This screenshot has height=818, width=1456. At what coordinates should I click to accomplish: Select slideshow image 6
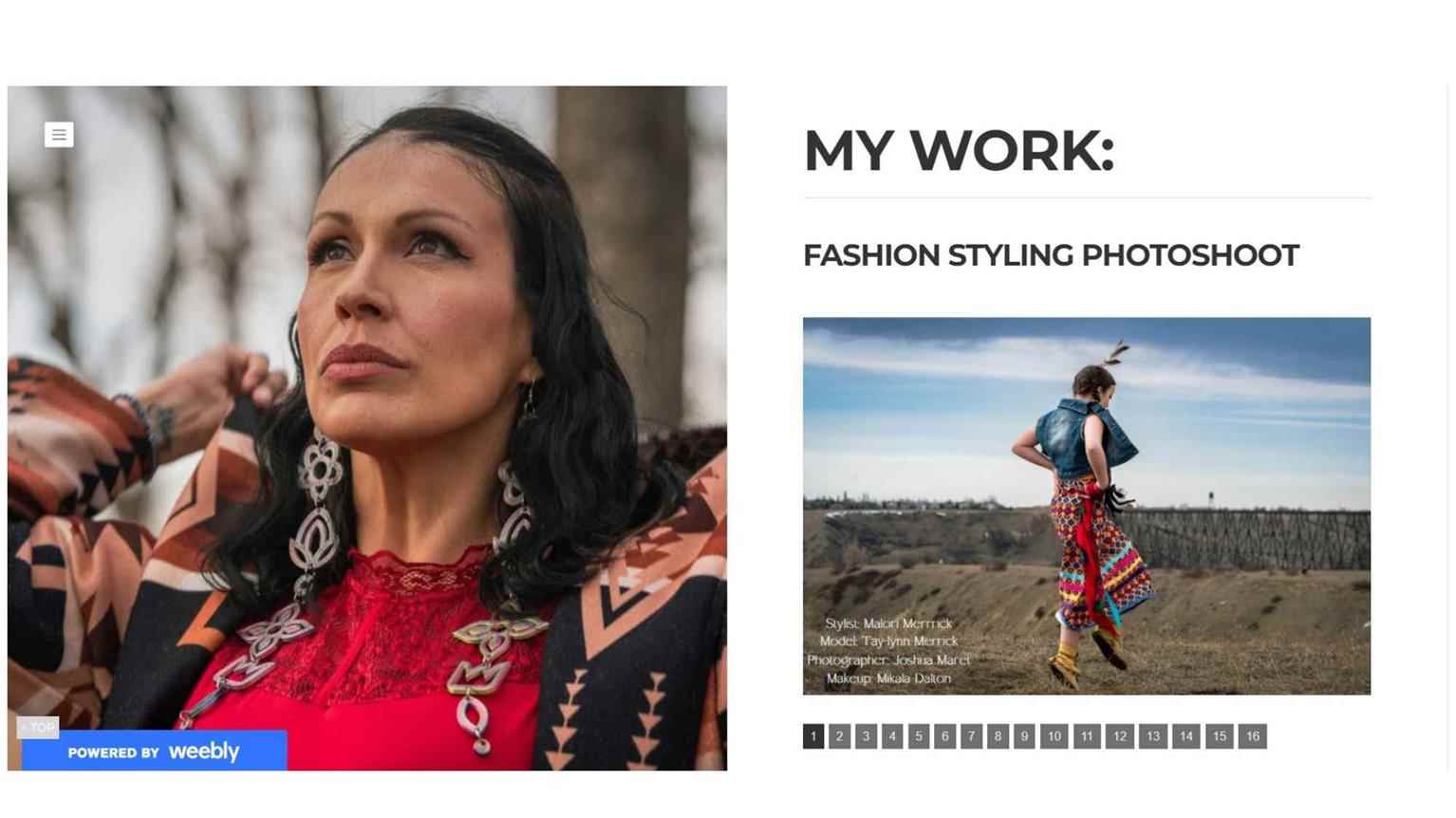tap(945, 736)
